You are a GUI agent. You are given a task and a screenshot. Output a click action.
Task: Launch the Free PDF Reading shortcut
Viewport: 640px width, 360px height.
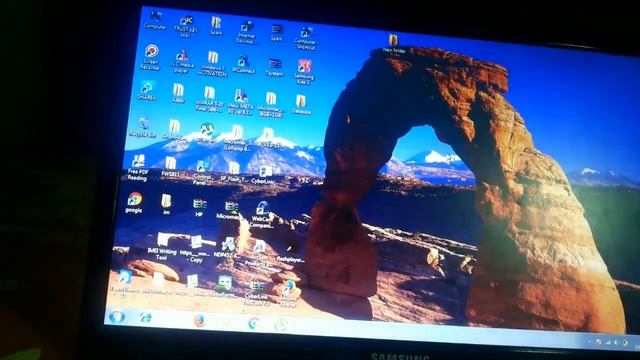tap(138, 167)
